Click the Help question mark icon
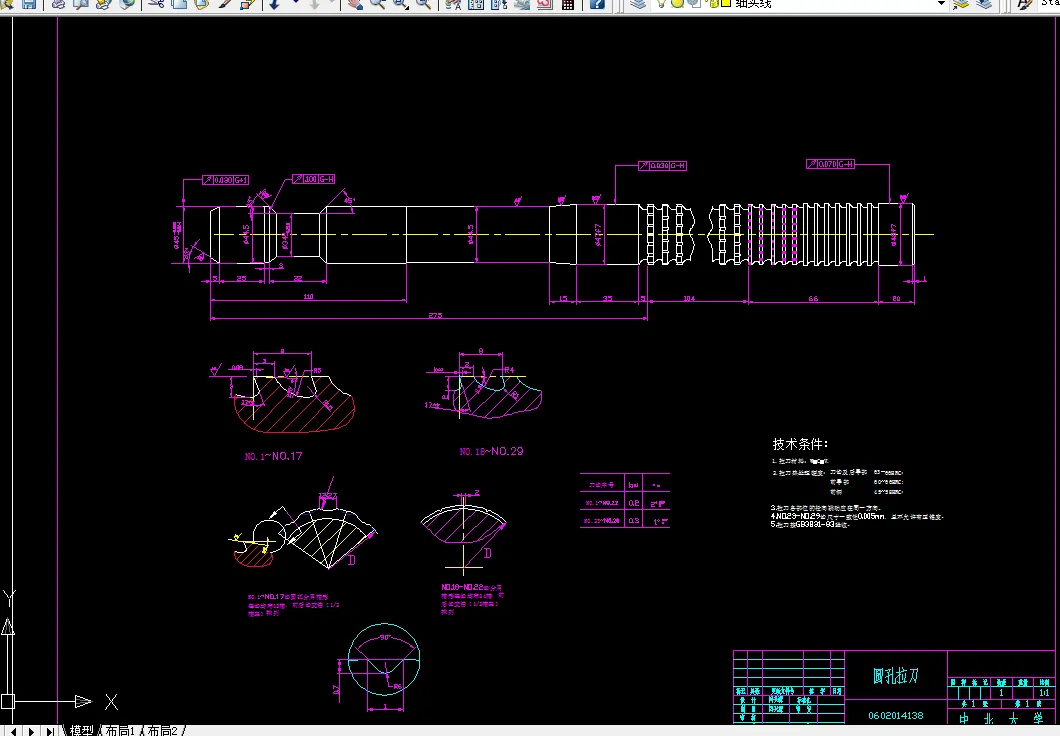The height and width of the screenshot is (736, 1060). click(597, 4)
